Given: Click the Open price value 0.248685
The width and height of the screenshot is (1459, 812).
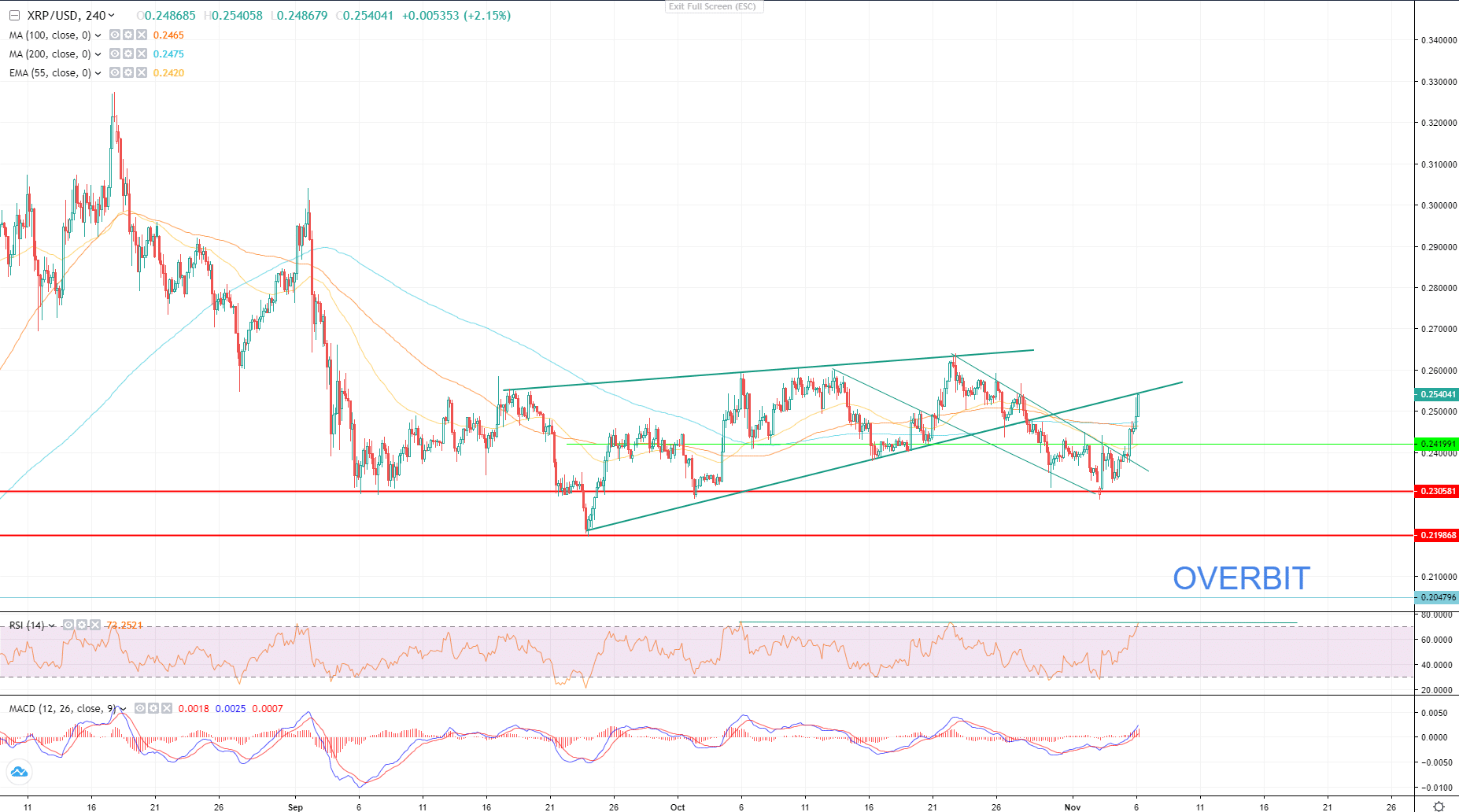Looking at the screenshot, I should [170, 16].
